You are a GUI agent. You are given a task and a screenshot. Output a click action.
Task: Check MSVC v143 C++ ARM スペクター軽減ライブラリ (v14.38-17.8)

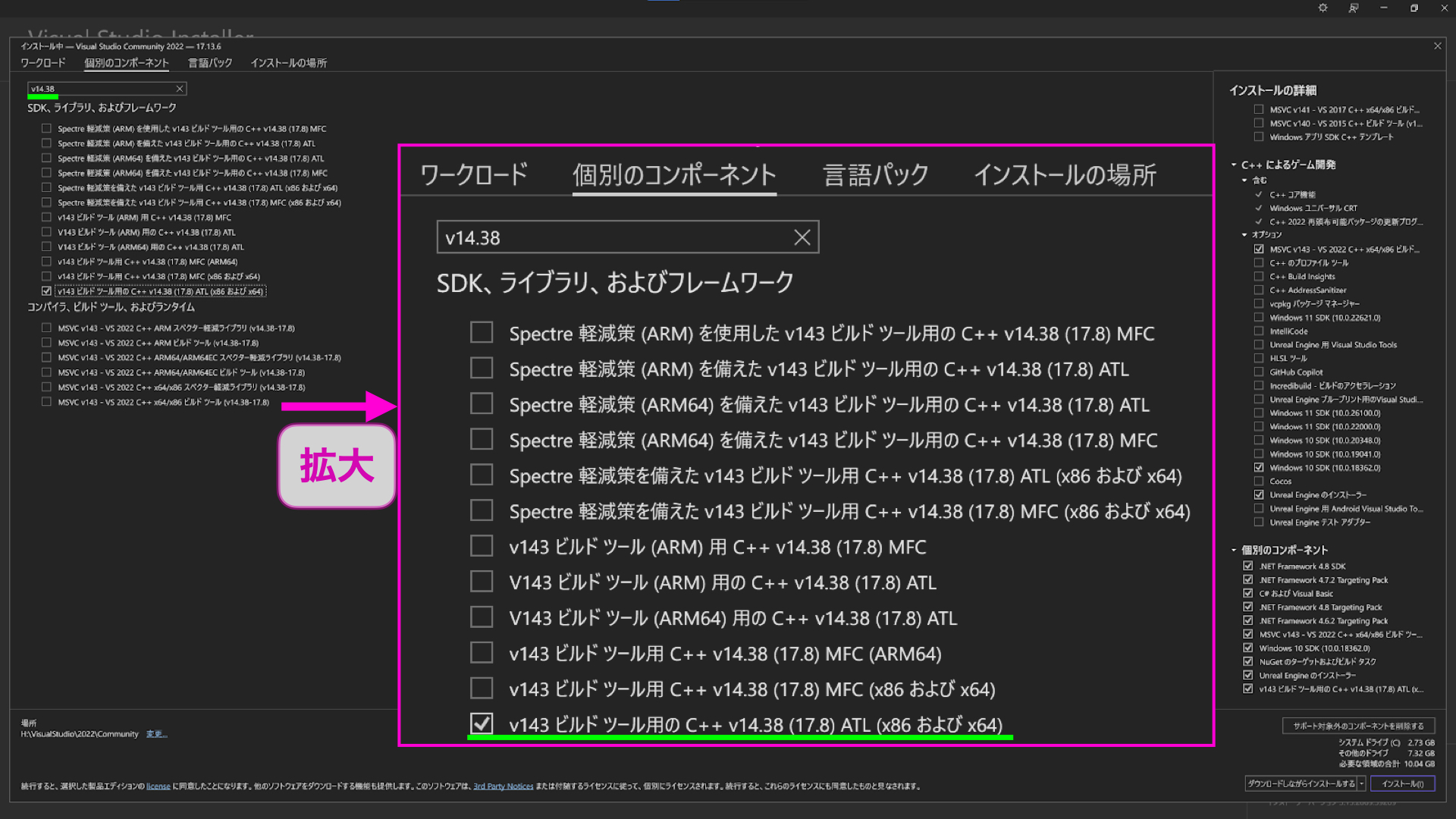(x=46, y=328)
